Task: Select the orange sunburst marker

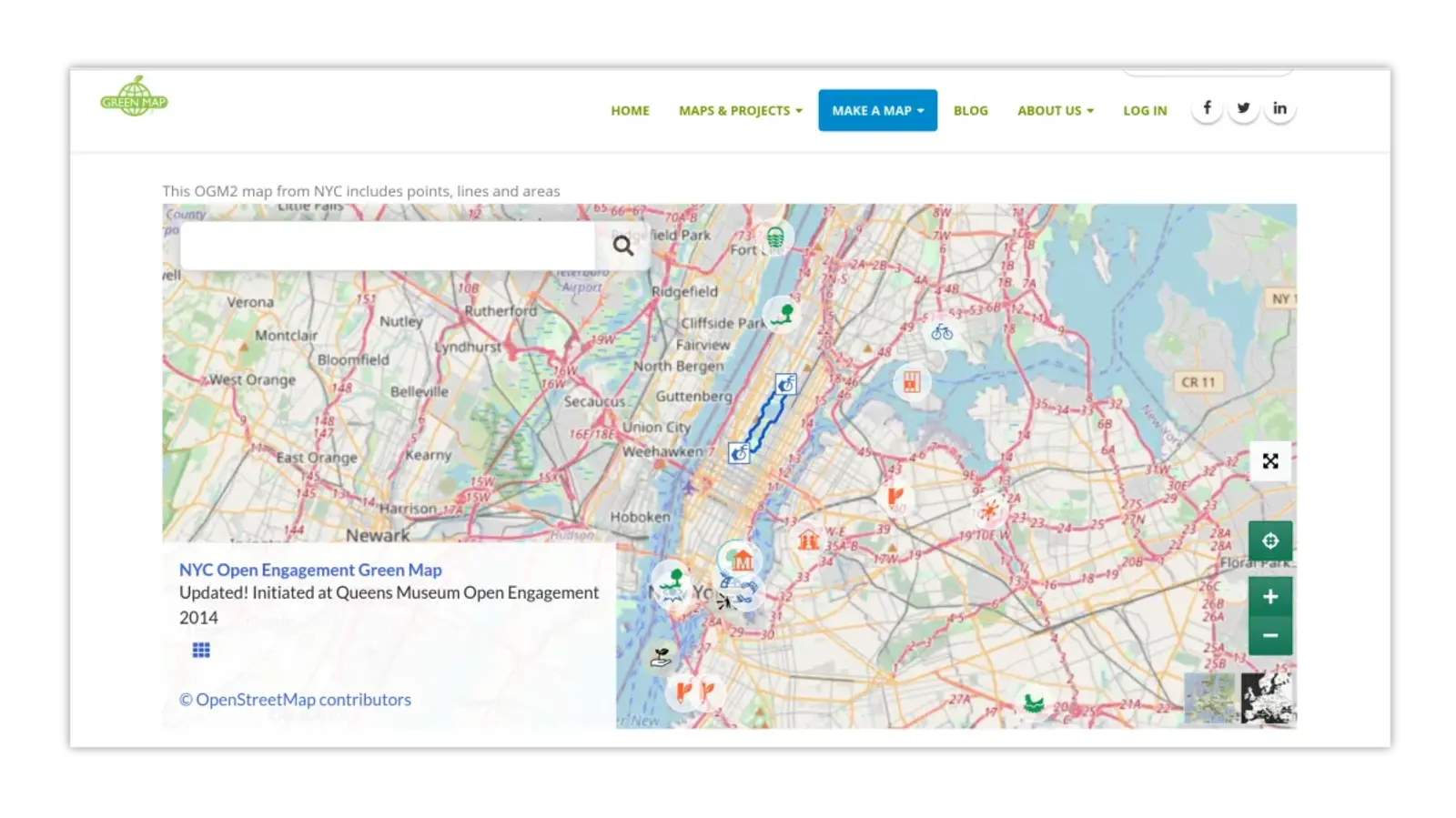Action: (988, 510)
